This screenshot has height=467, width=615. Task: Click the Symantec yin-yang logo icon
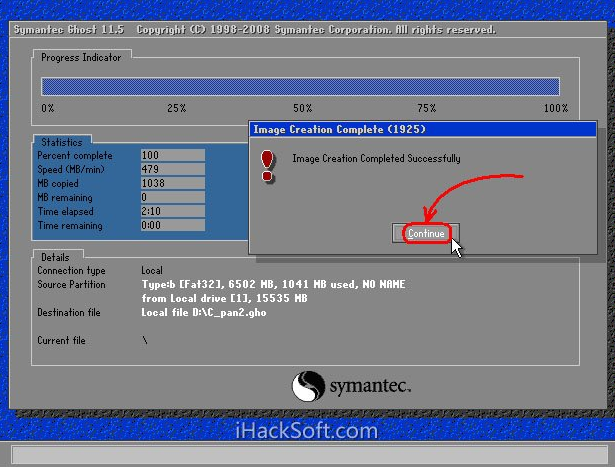307,386
